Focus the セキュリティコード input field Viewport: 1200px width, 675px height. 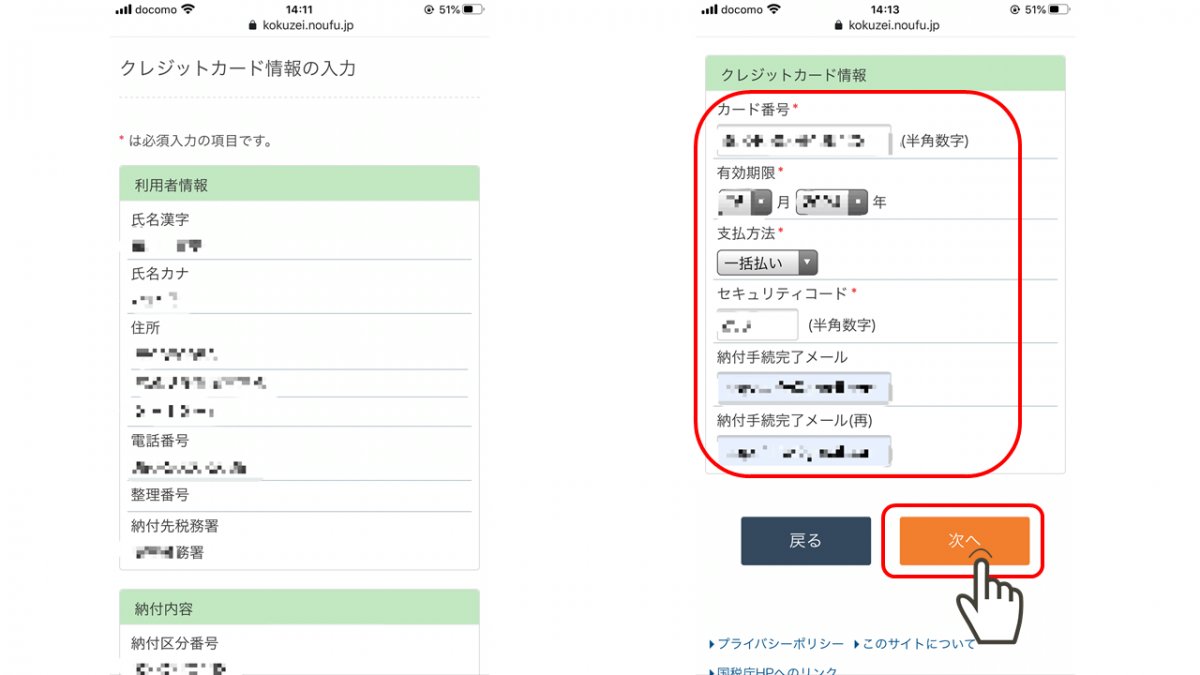[x=757, y=325]
